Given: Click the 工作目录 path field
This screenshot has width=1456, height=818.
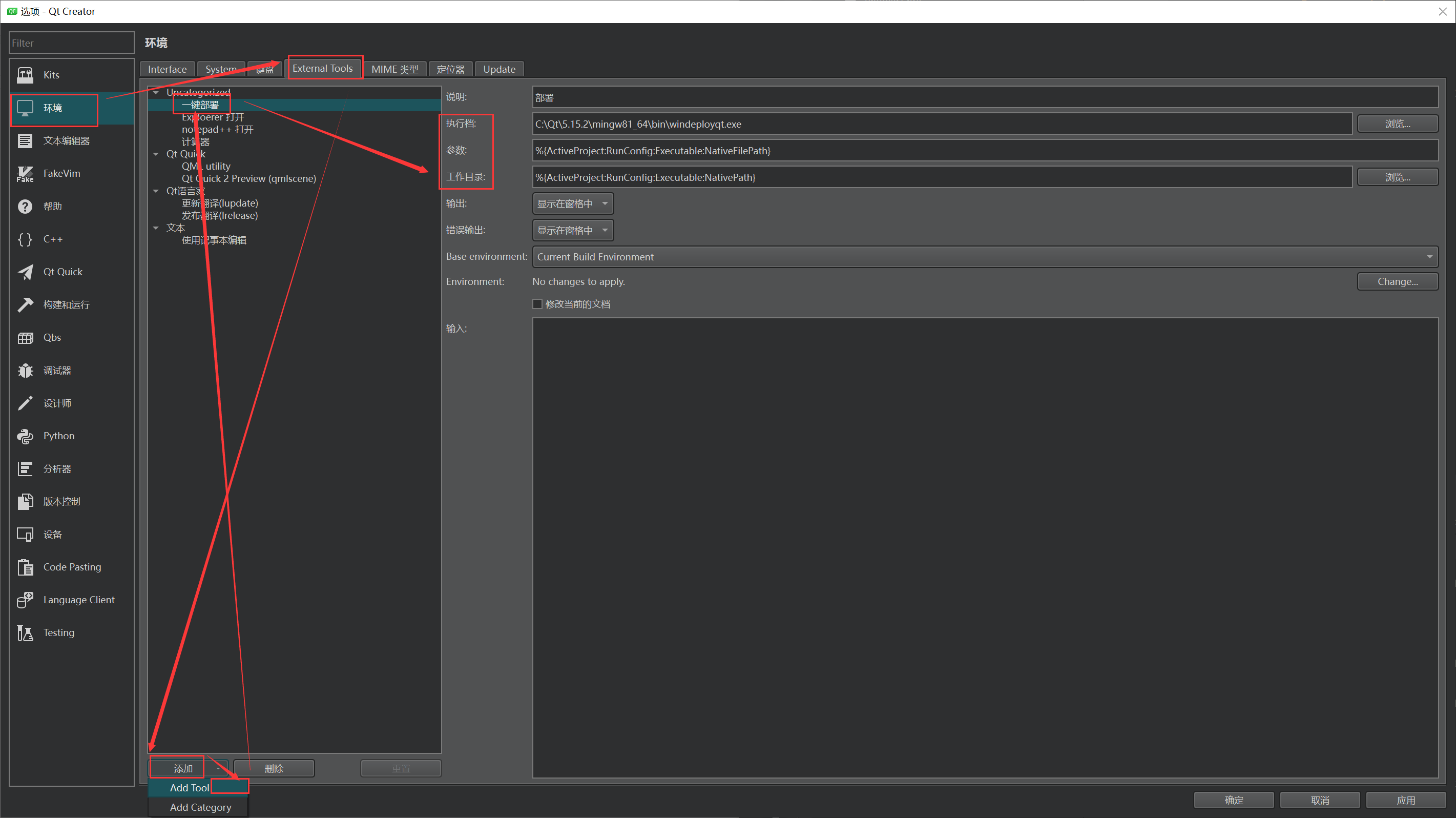Looking at the screenshot, I should [x=942, y=177].
